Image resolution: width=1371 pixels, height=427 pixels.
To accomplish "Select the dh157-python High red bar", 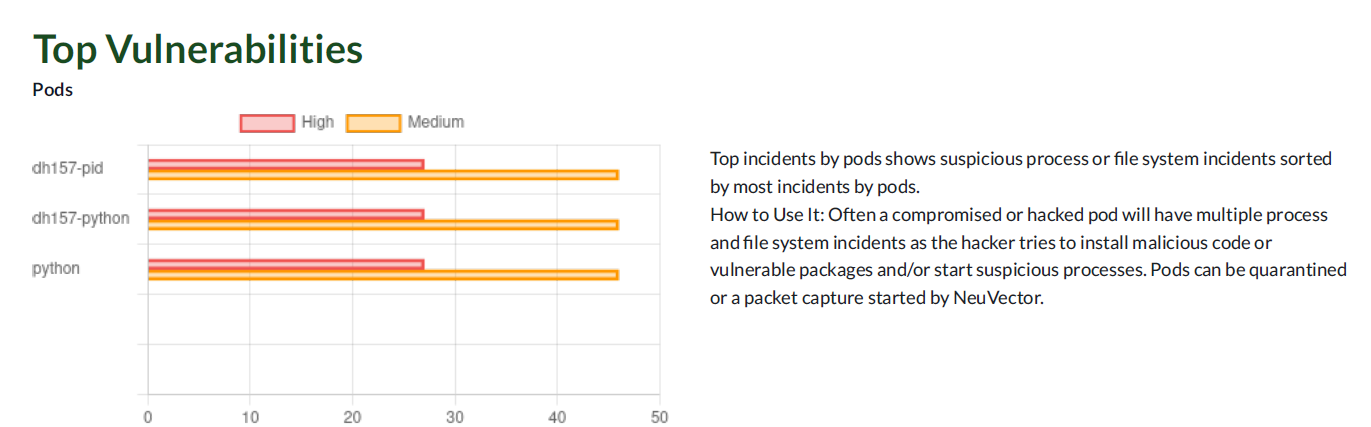I will point(286,214).
